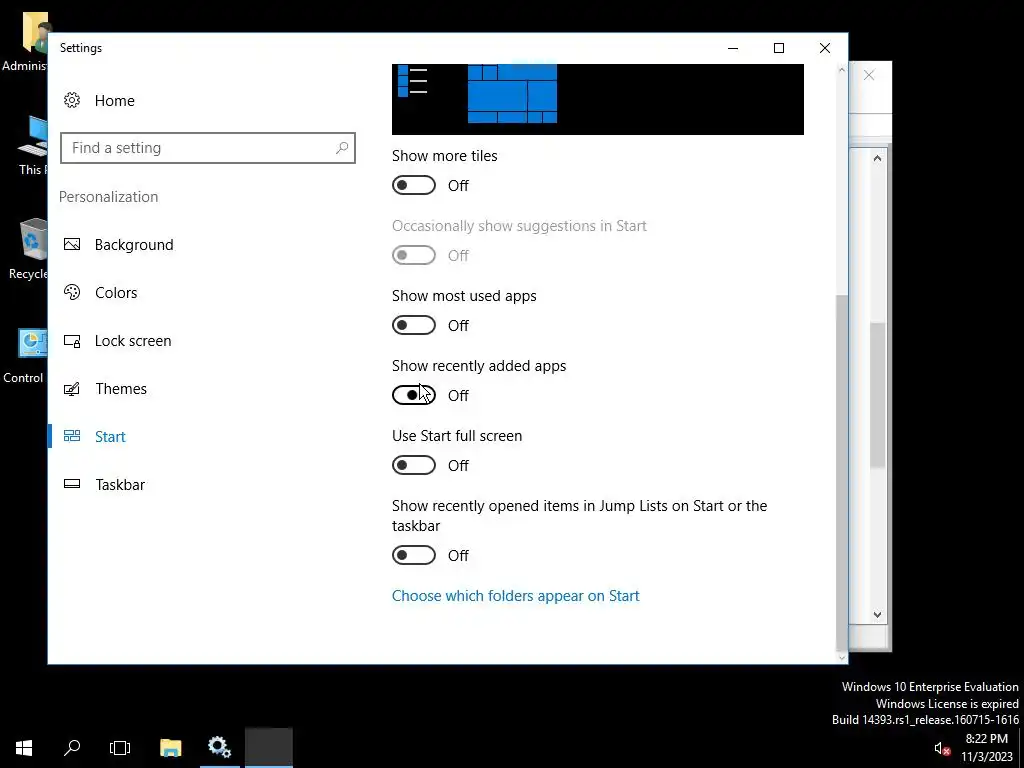
Task: Click background window scrollbar up arrow
Action: [x=877, y=158]
